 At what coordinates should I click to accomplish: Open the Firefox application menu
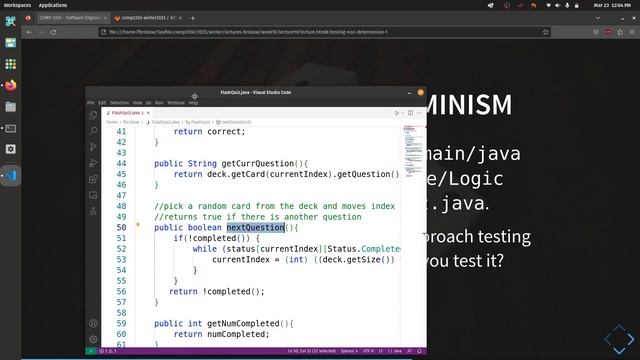pyautogui.click(x=632, y=32)
